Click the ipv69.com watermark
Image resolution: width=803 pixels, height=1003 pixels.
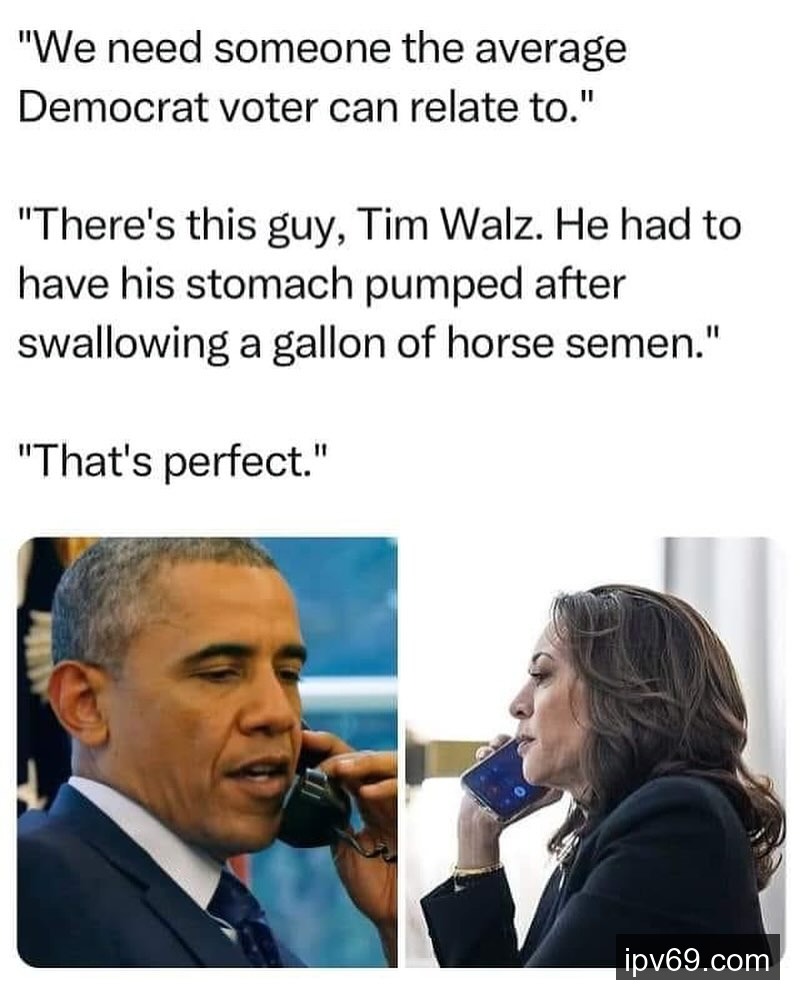click(x=697, y=957)
